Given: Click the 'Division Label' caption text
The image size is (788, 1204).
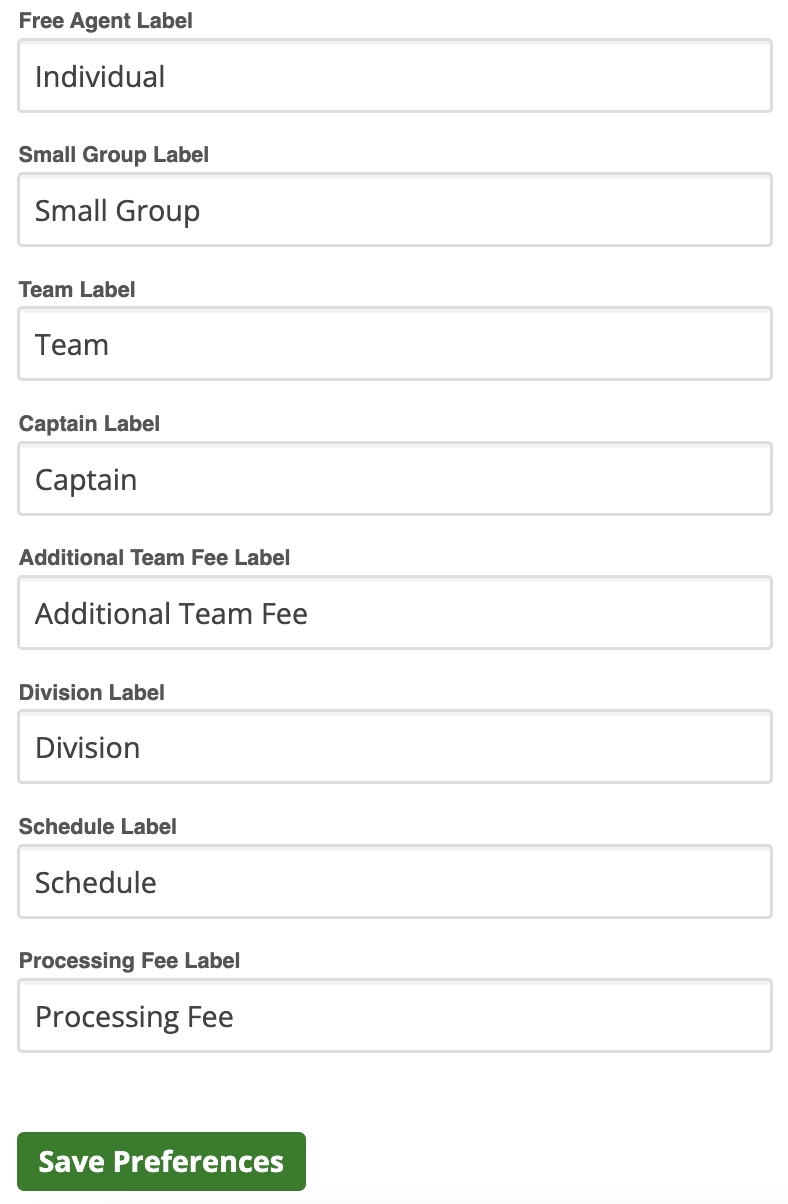Looking at the screenshot, I should [92, 693].
